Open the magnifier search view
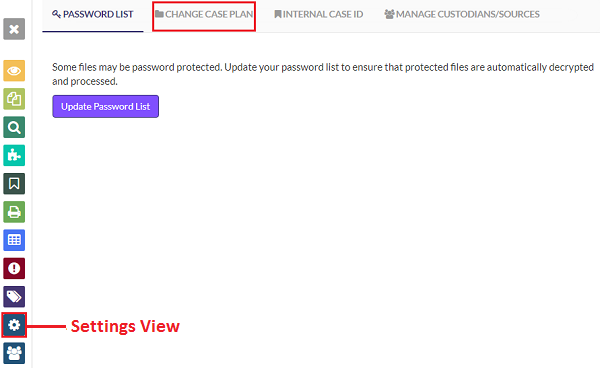600x368 pixels. (14, 127)
